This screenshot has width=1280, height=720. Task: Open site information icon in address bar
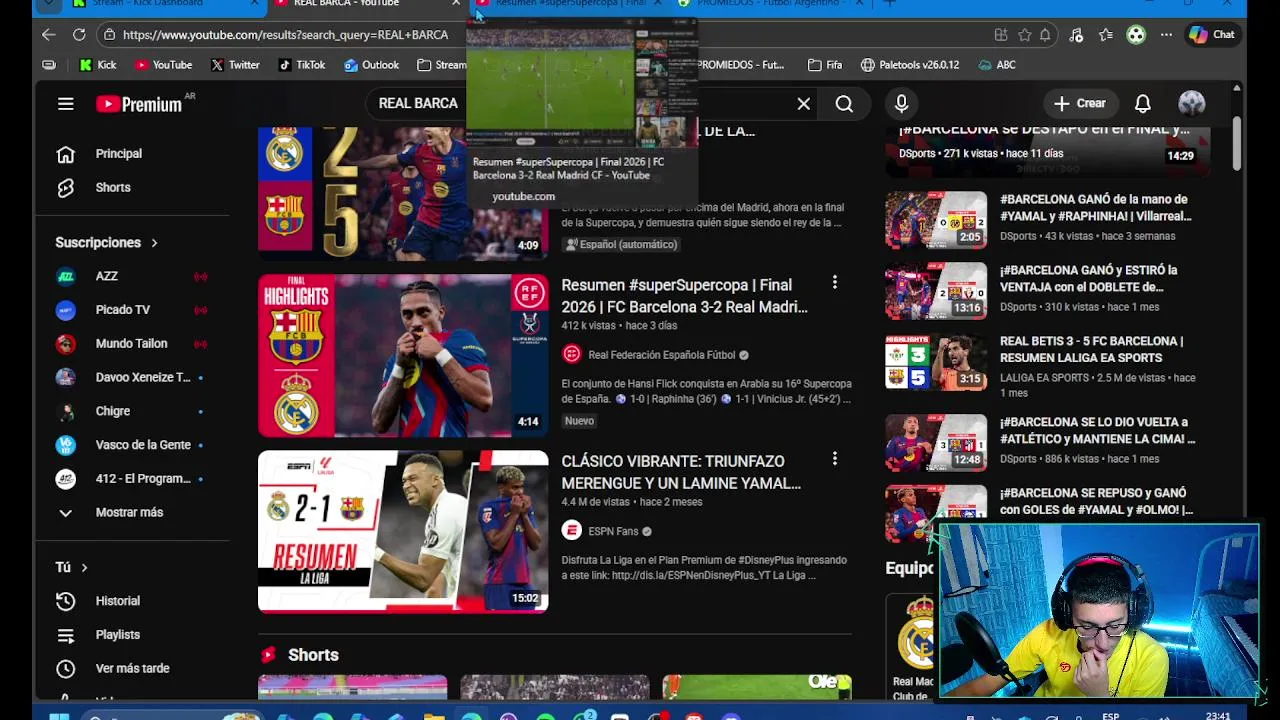109,34
